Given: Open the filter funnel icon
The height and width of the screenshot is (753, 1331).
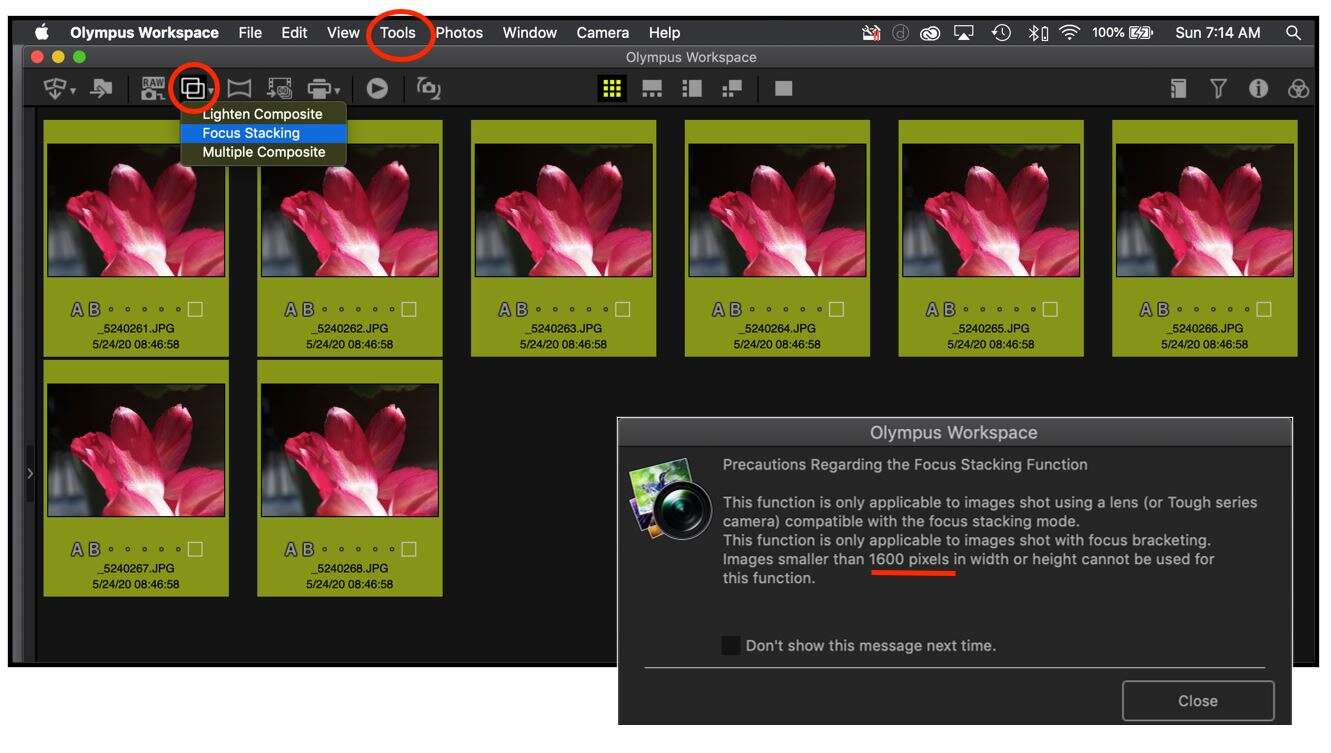Looking at the screenshot, I should tap(1218, 89).
